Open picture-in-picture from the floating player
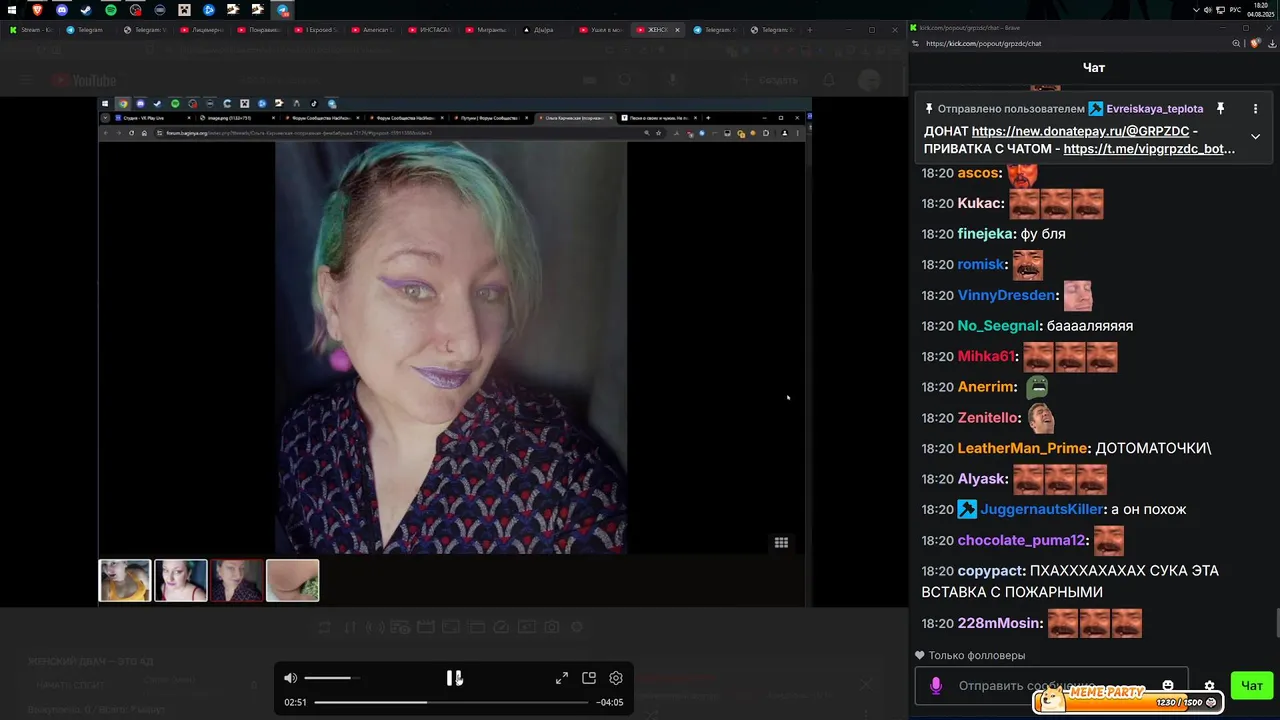 (589, 678)
